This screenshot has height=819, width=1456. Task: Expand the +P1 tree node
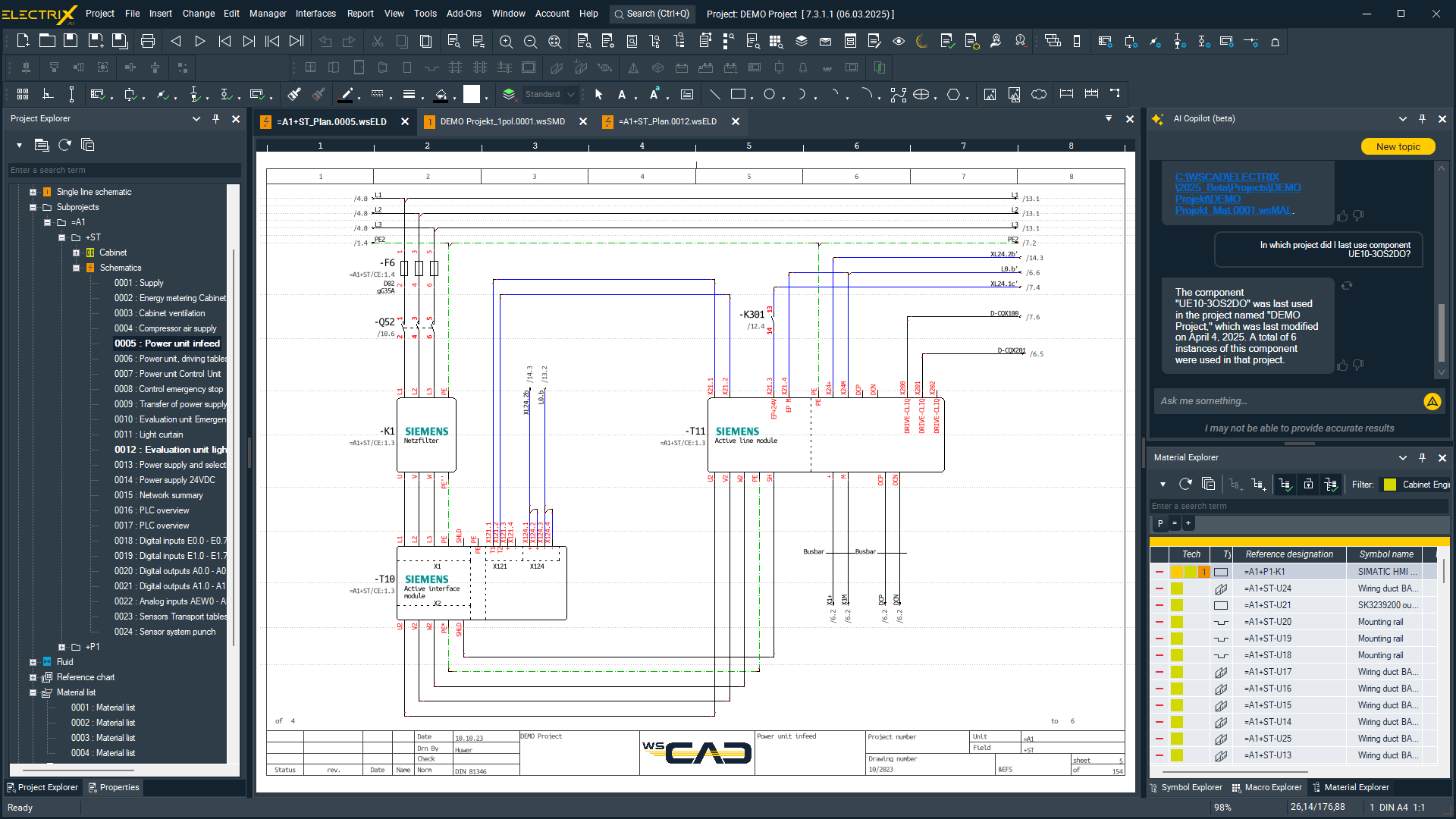pos(62,647)
